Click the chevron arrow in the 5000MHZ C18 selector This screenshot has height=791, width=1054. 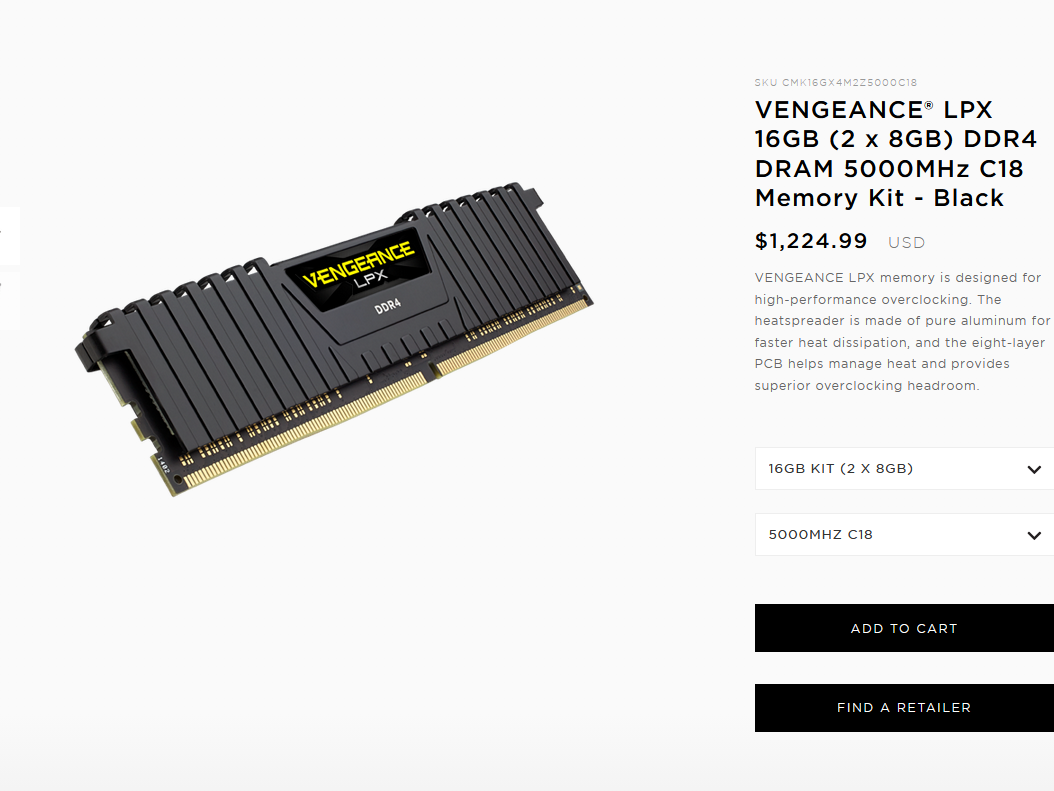(x=1034, y=535)
